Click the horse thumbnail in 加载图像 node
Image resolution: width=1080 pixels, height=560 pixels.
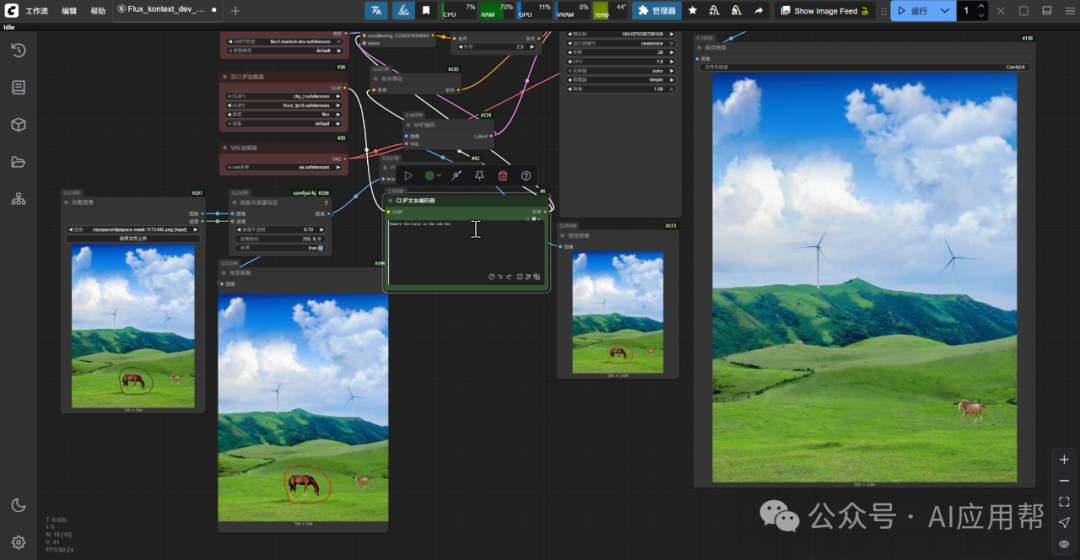pos(133,326)
